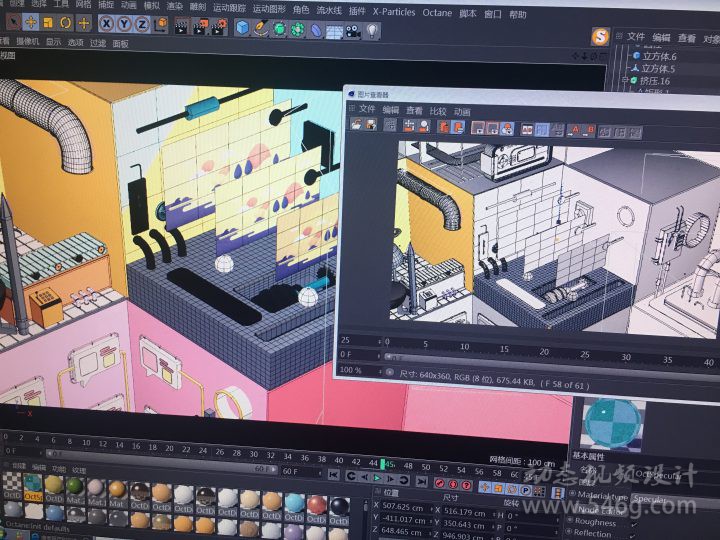Click the Rotate tool icon
This screenshot has height=540, width=720.
(65, 22)
